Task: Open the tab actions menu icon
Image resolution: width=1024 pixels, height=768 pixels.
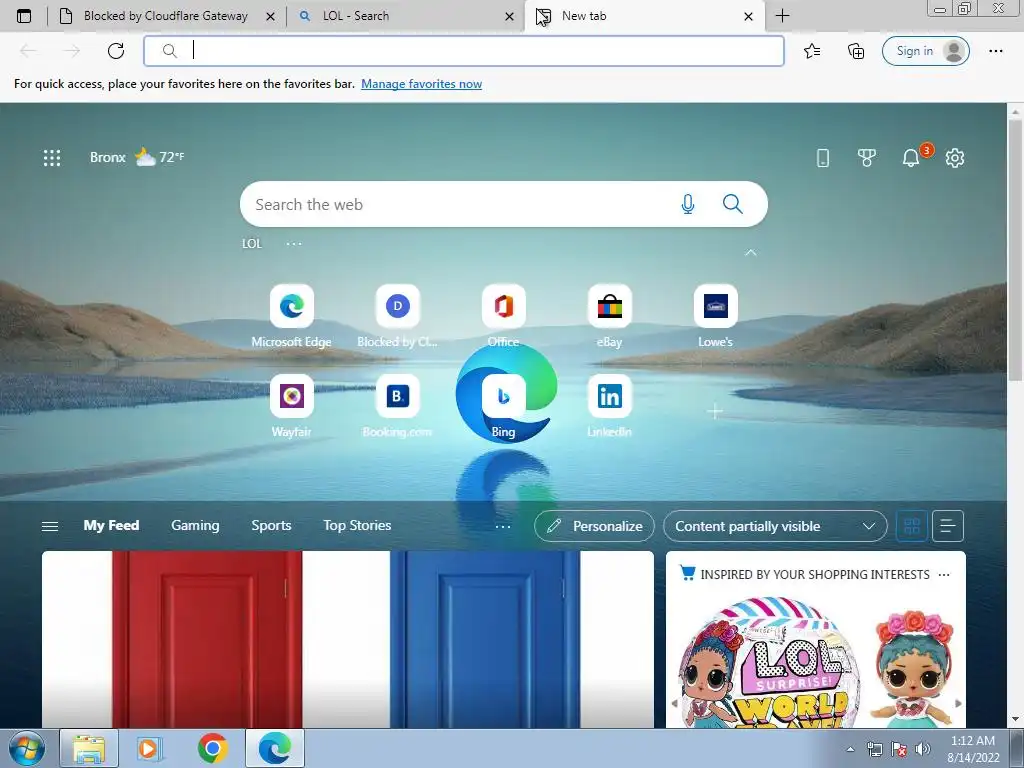Action: 24,16
